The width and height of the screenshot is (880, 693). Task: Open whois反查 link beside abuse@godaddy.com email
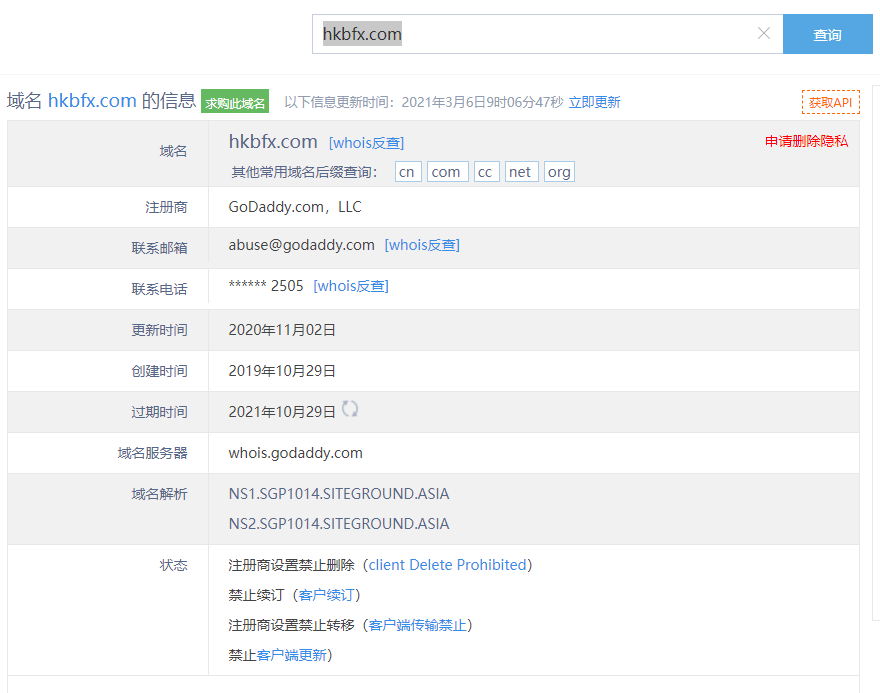point(422,245)
